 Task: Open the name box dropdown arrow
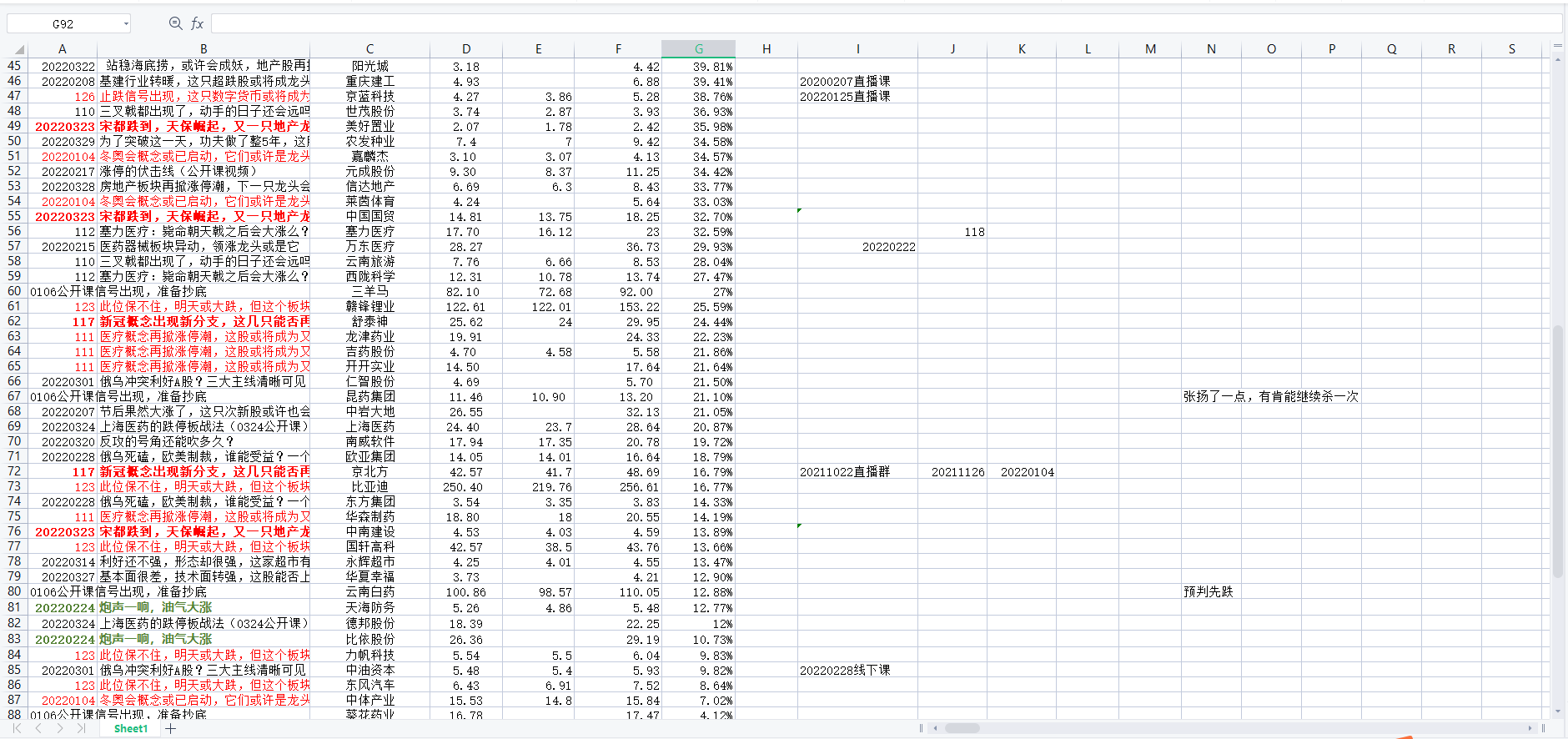(x=126, y=24)
